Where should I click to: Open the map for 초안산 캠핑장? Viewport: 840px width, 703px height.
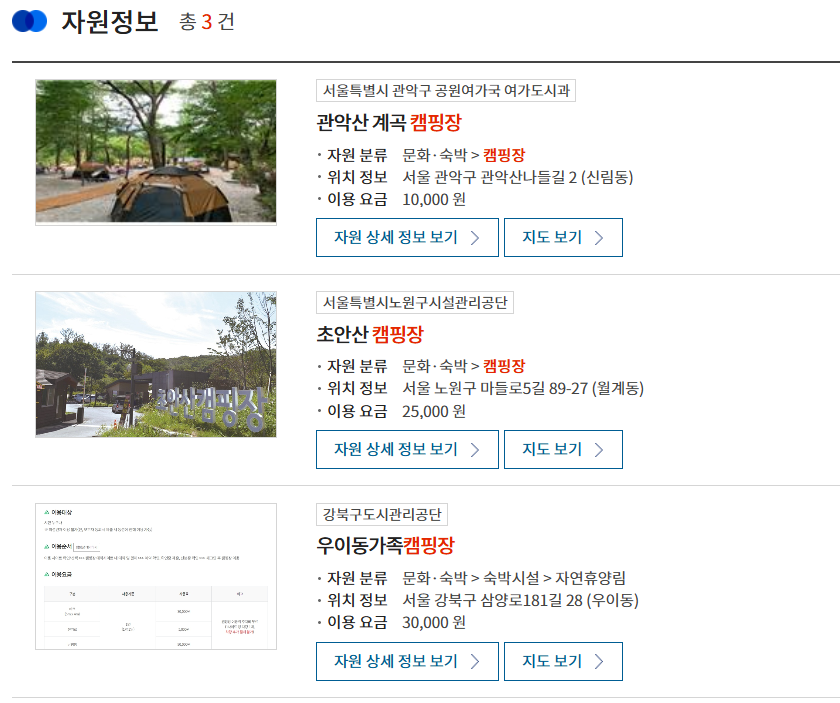(563, 449)
